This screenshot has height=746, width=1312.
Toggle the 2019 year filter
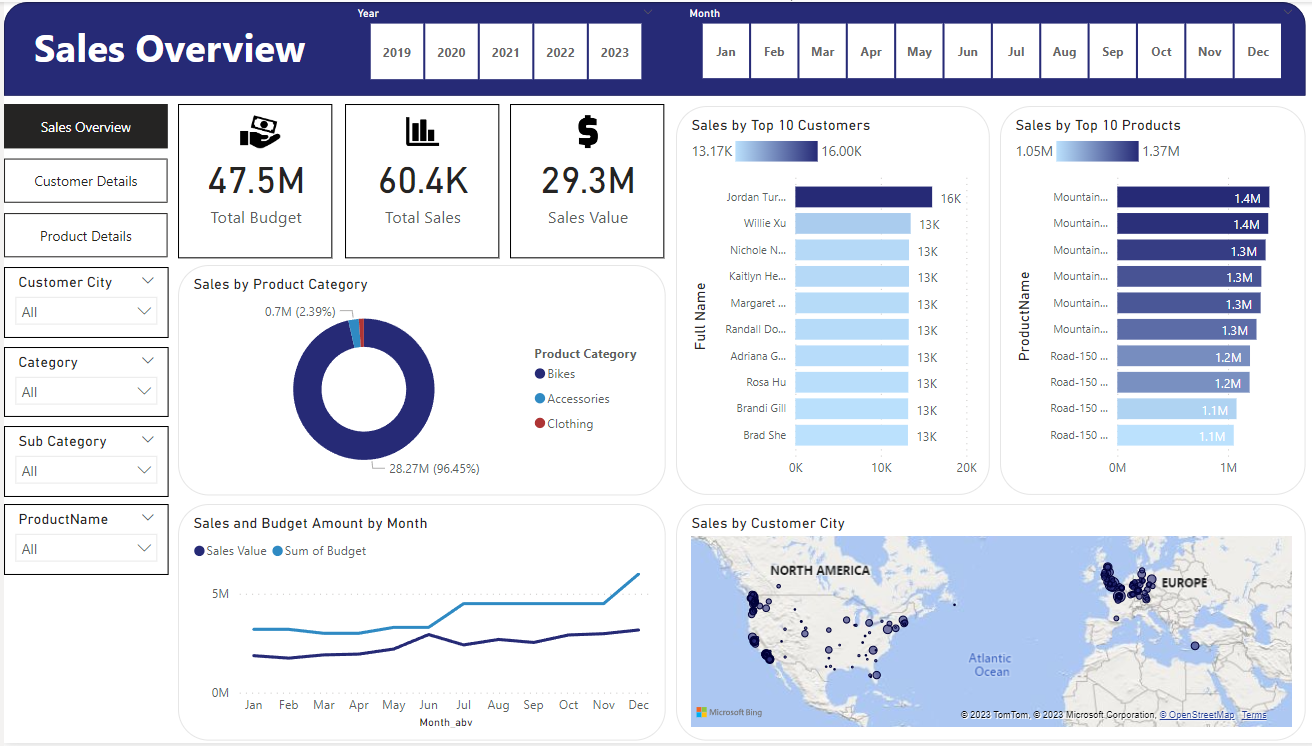click(396, 51)
